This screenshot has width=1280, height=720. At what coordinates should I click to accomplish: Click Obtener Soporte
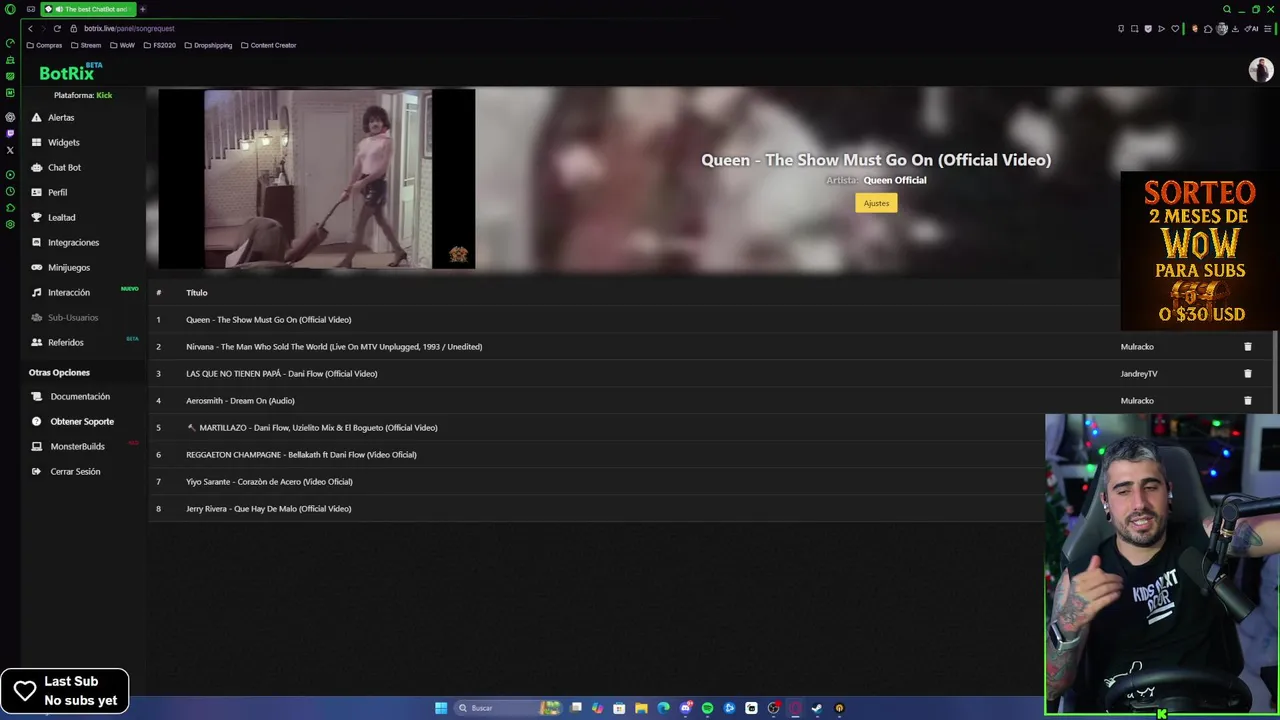click(82, 421)
